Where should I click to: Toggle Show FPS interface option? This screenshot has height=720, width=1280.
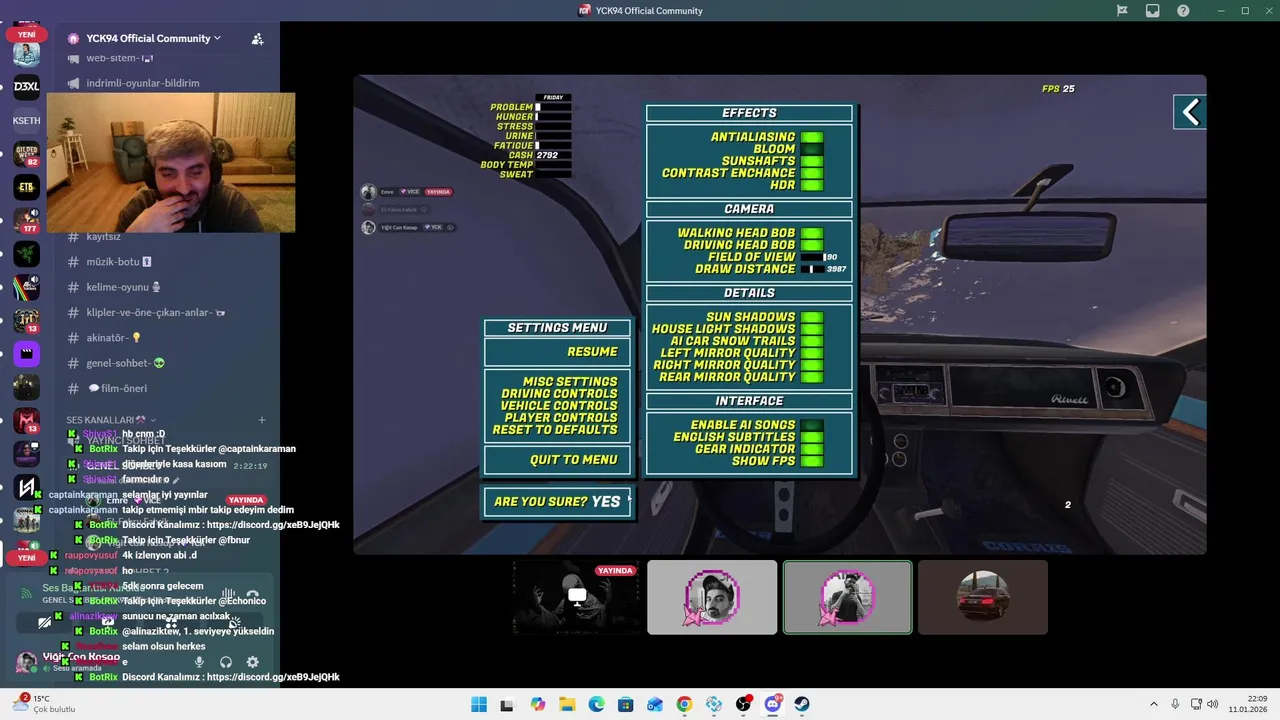pyautogui.click(x=811, y=461)
